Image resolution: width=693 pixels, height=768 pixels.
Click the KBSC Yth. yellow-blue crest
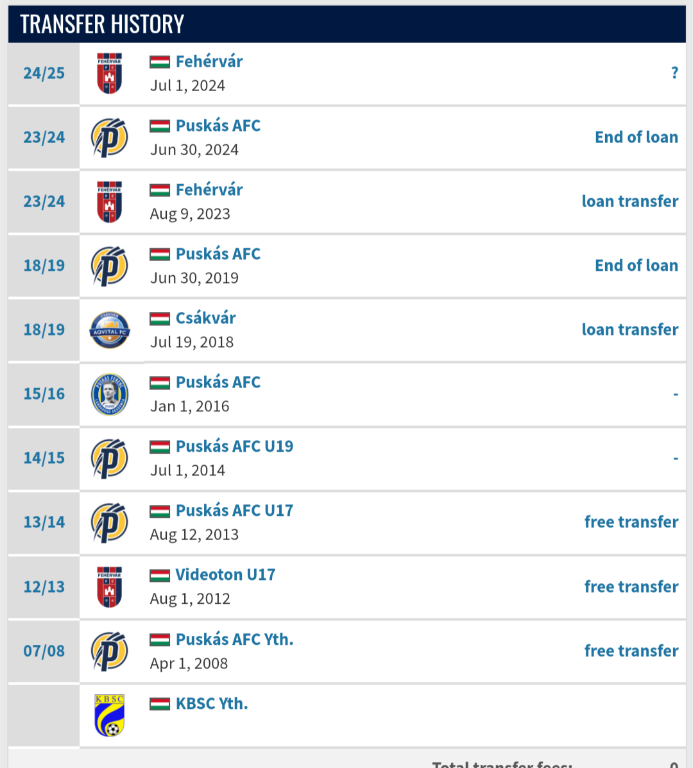[x=109, y=715]
